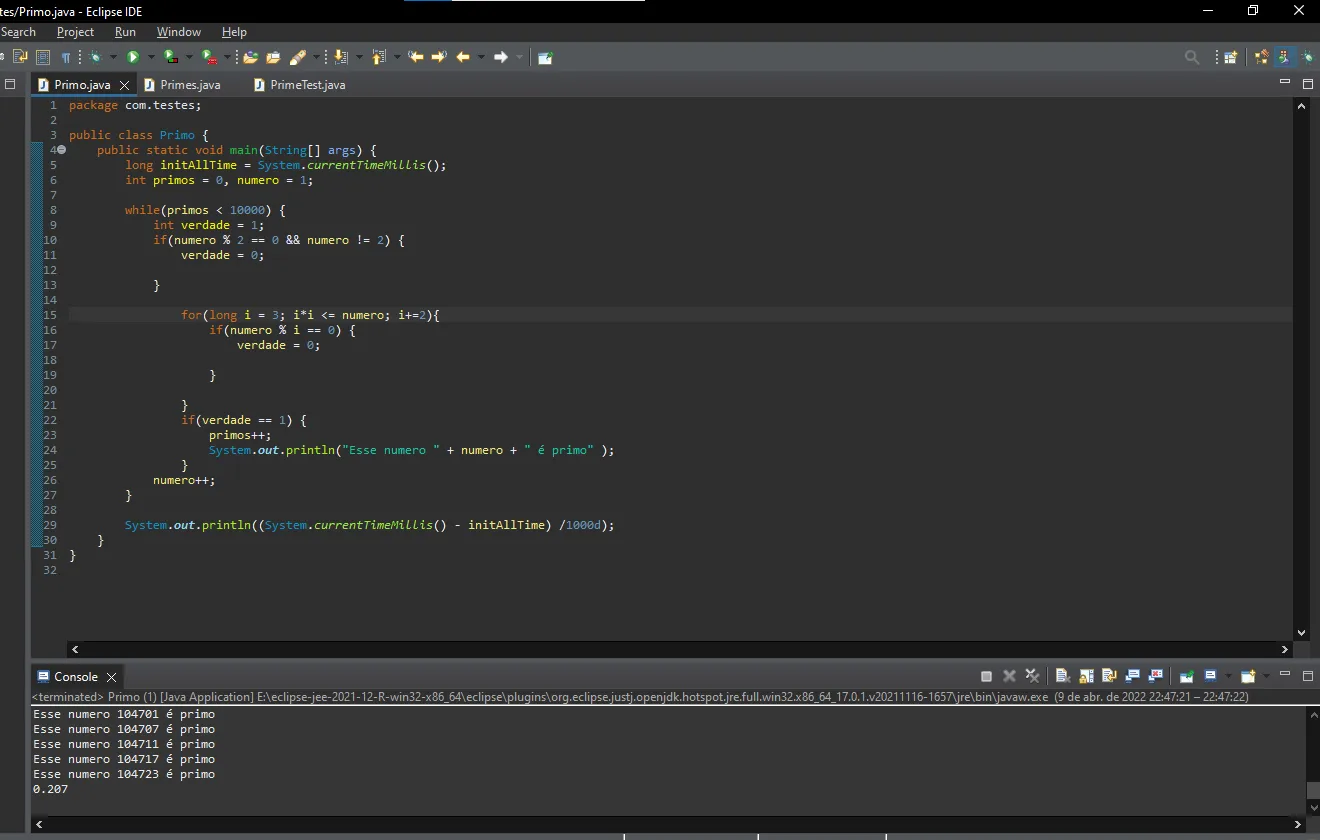Switch to the Primes.java editor tab

point(190,85)
